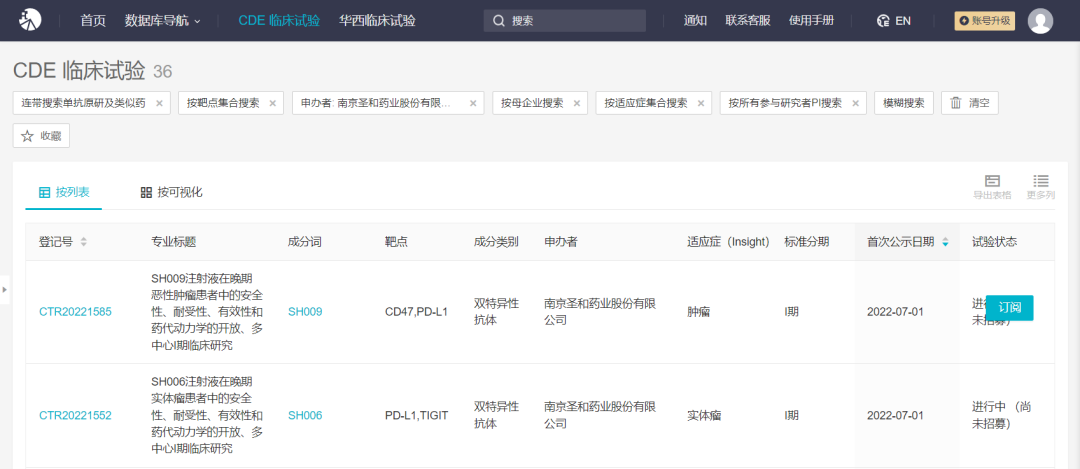This screenshot has width=1080, height=469.
Task: Expand the left sidebar handle arrow
Action: point(4,290)
